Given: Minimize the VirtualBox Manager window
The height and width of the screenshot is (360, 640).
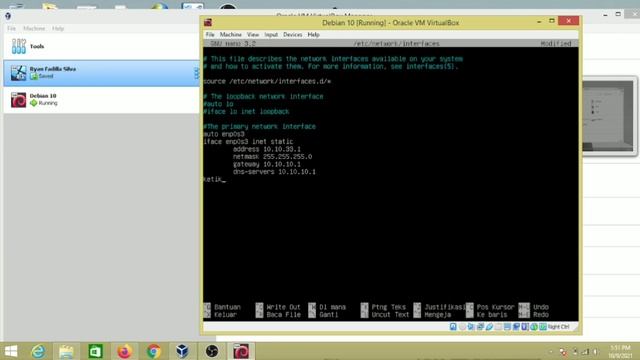Looking at the screenshot, I should tap(606, 14).
